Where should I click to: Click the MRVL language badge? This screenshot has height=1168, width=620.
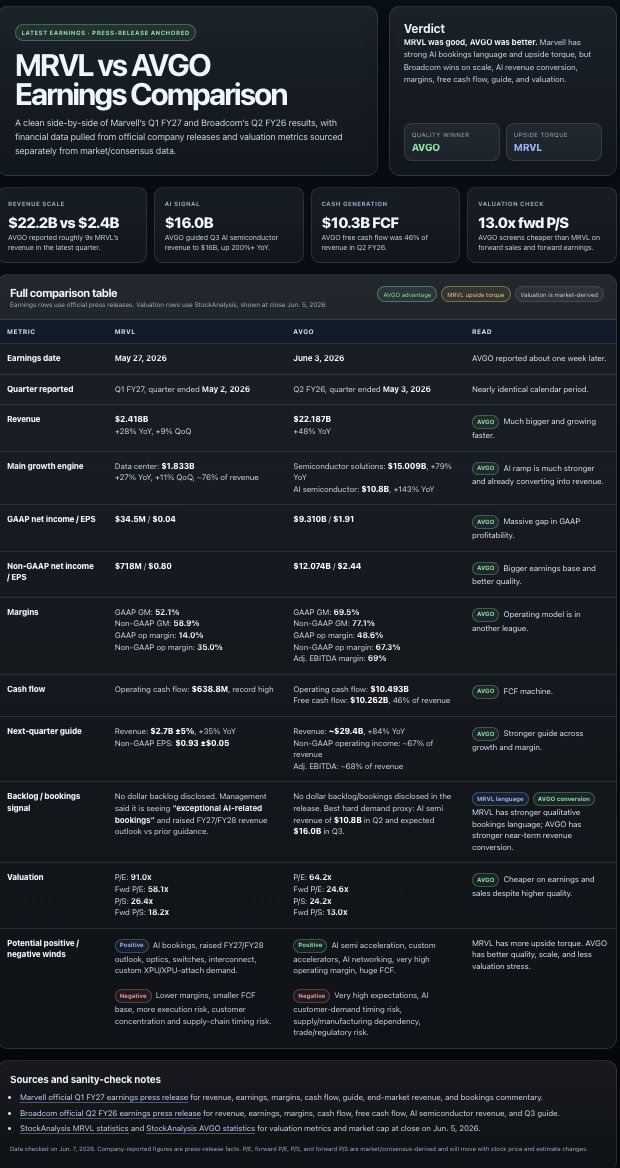[x=500, y=799]
